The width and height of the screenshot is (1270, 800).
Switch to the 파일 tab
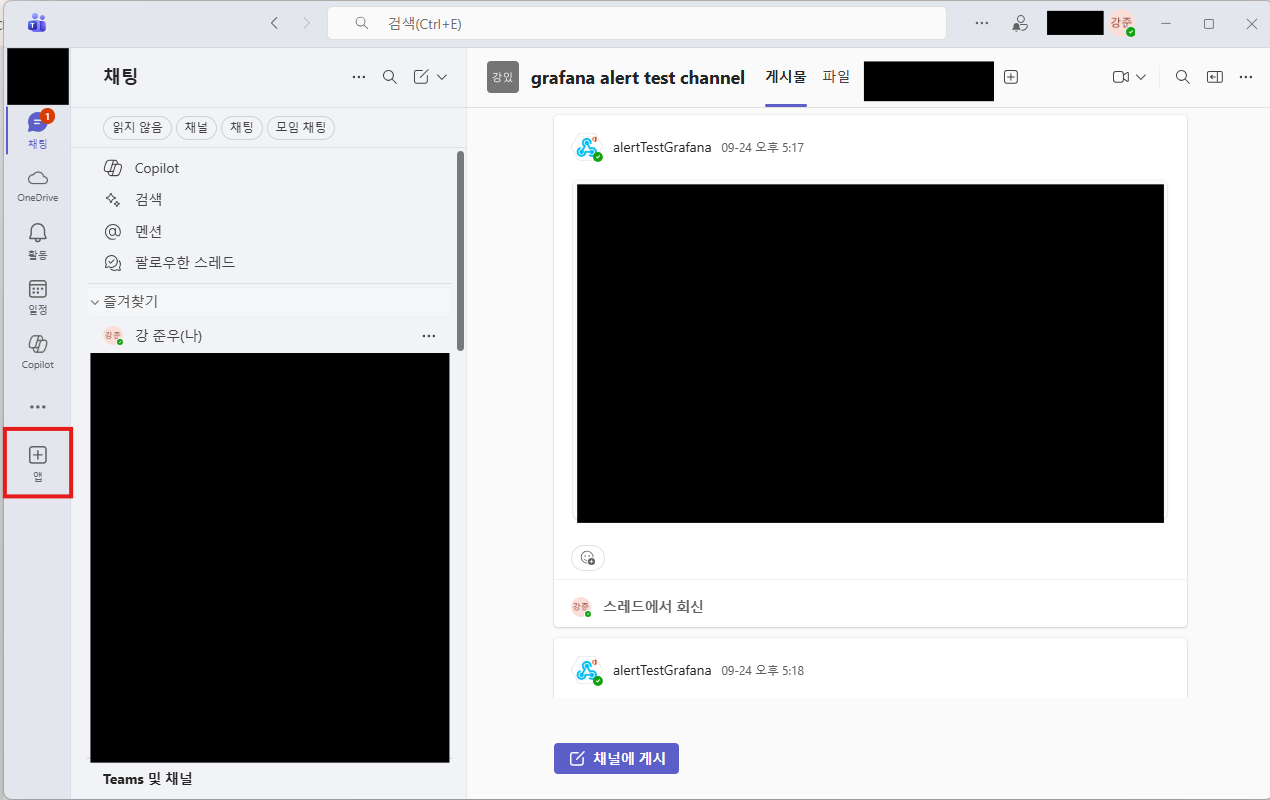coord(836,76)
